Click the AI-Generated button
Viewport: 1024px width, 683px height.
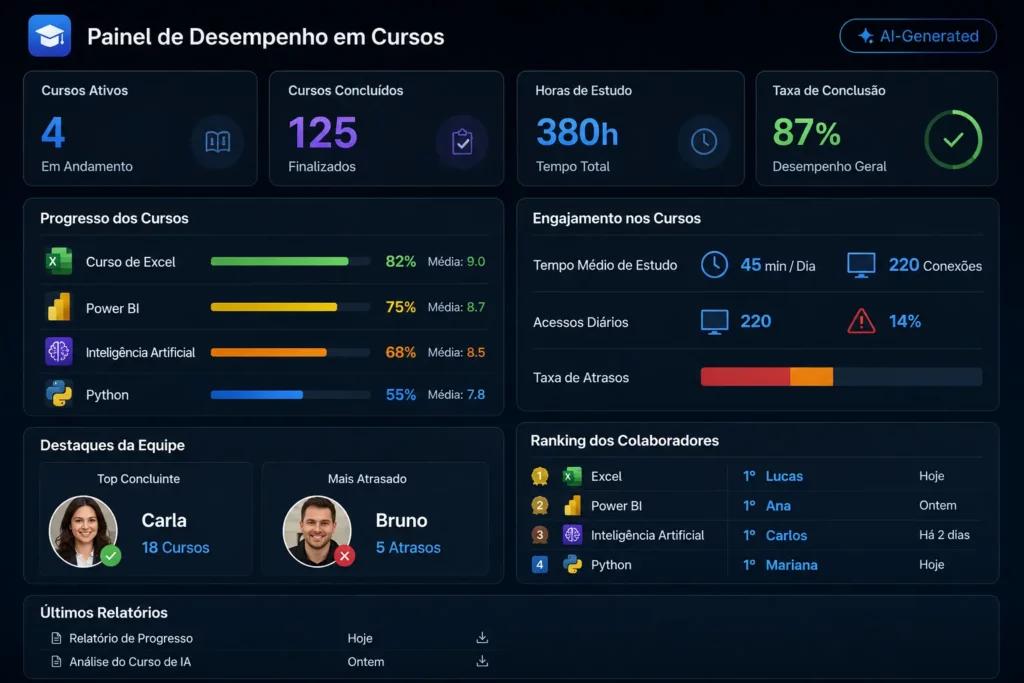tap(918, 36)
